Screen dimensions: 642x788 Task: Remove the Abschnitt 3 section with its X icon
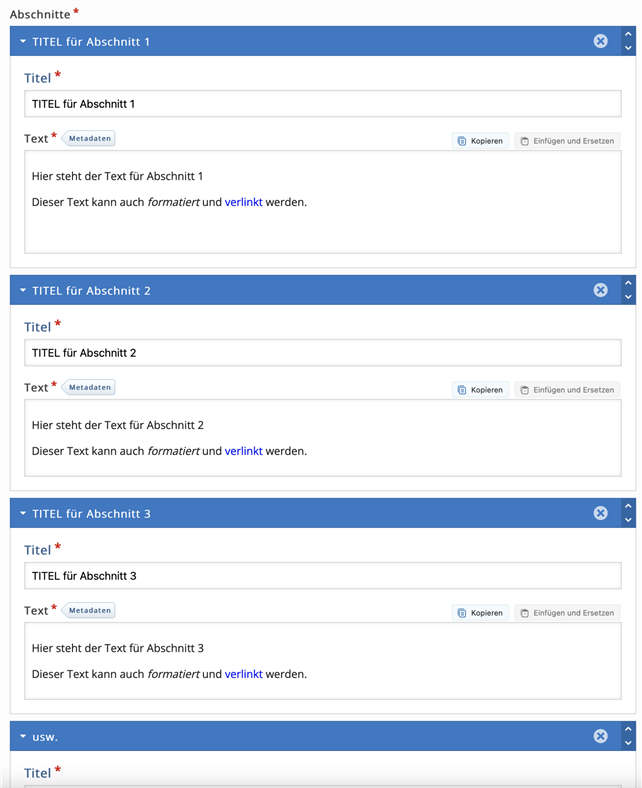pos(600,513)
